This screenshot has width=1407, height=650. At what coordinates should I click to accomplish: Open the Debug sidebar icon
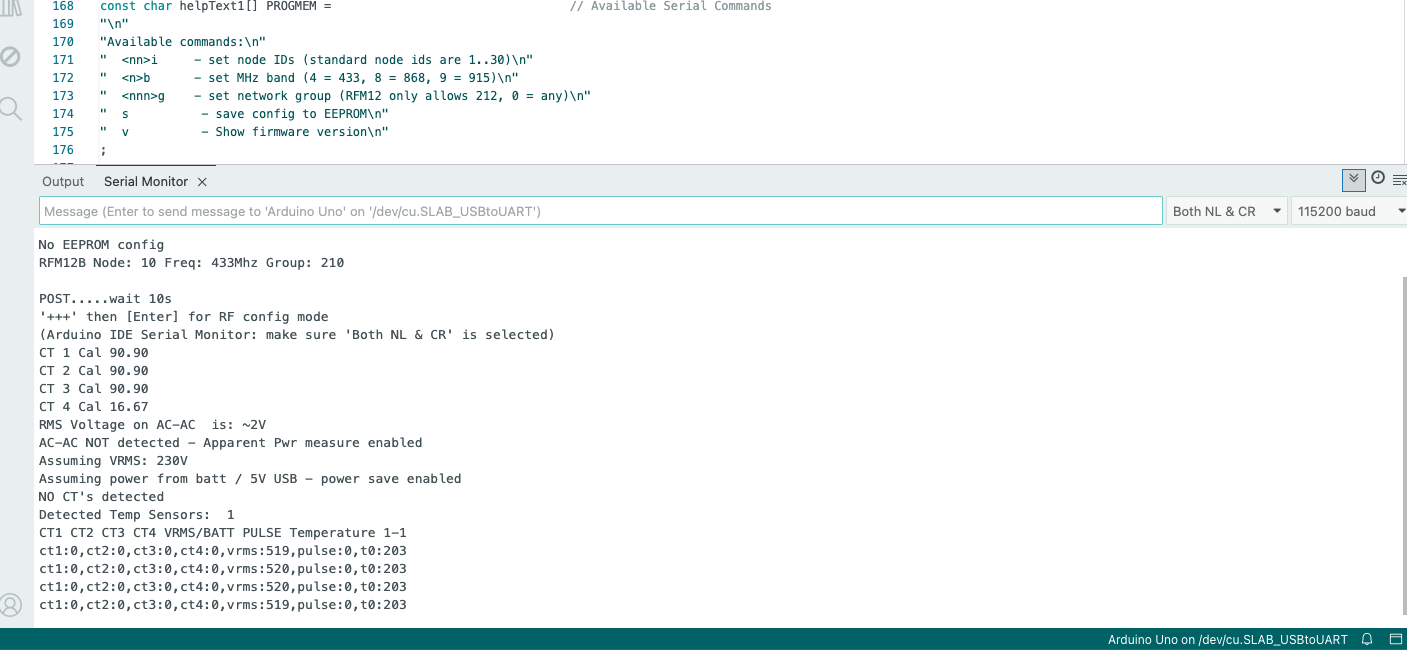click(x=10, y=57)
